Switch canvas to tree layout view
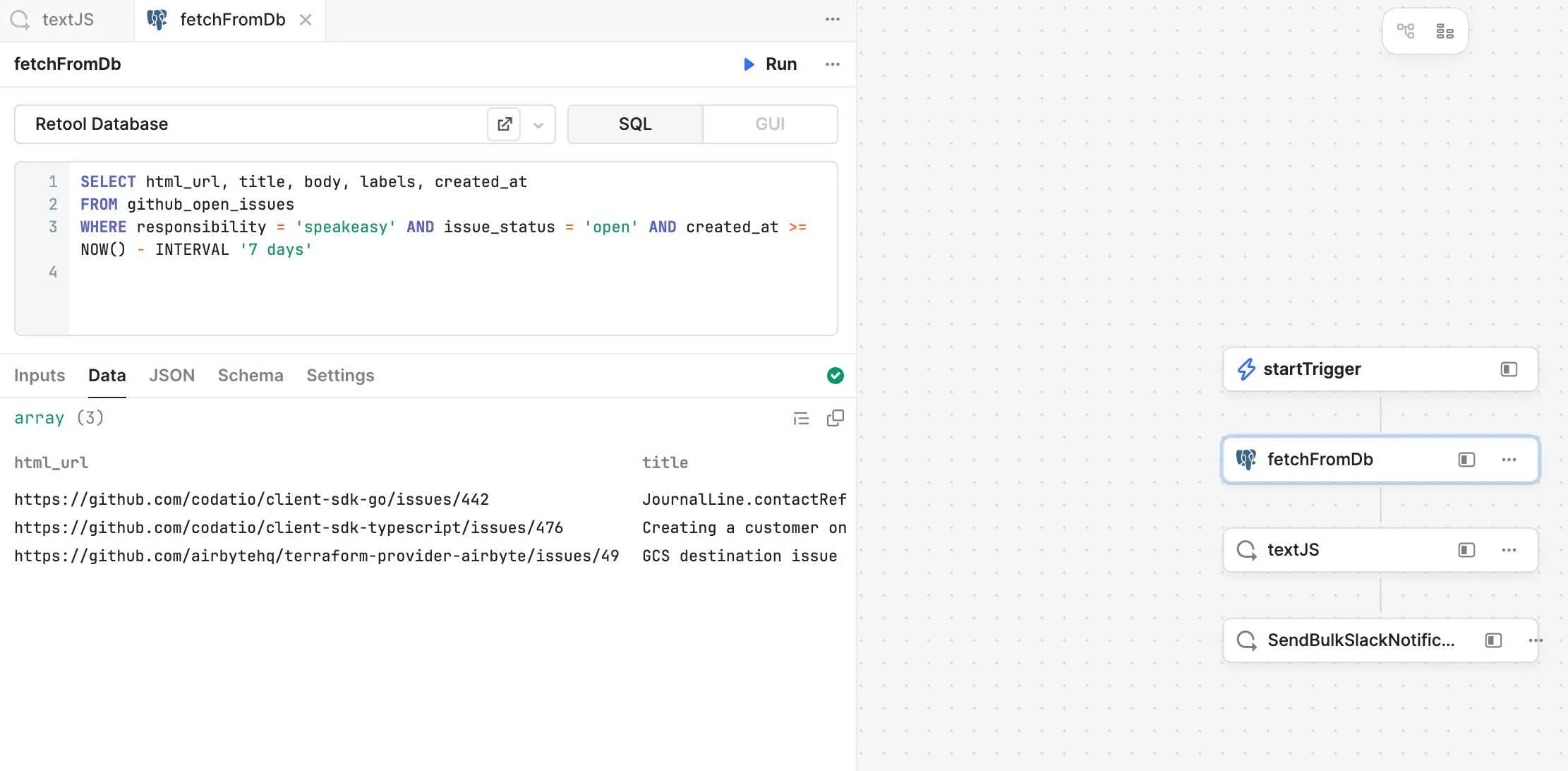The height and width of the screenshot is (771, 1568). coord(1406,31)
